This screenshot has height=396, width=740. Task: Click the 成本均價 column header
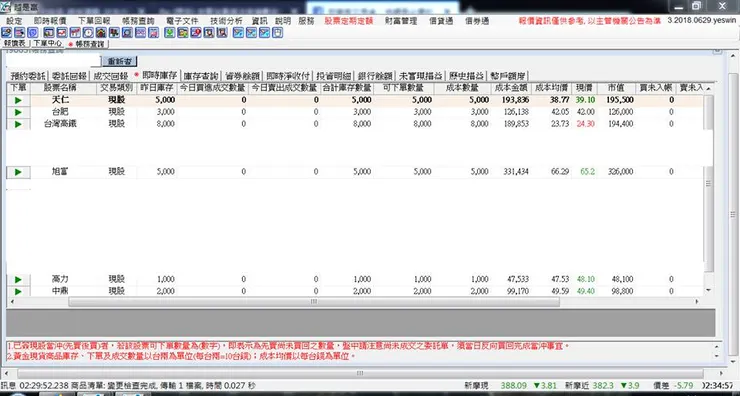pyautogui.click(x=551, y=88)
